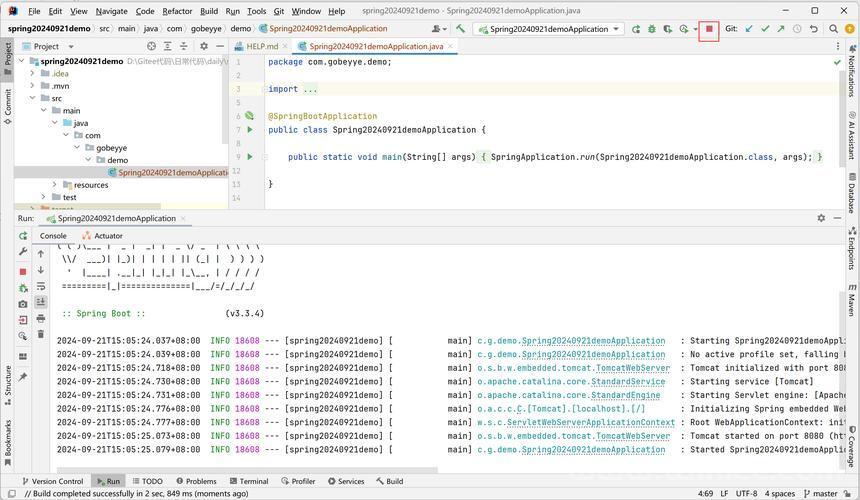Toggle the Structure tool window stripe
The width and height of the screenshot is (860, 500).
[8, 385]
